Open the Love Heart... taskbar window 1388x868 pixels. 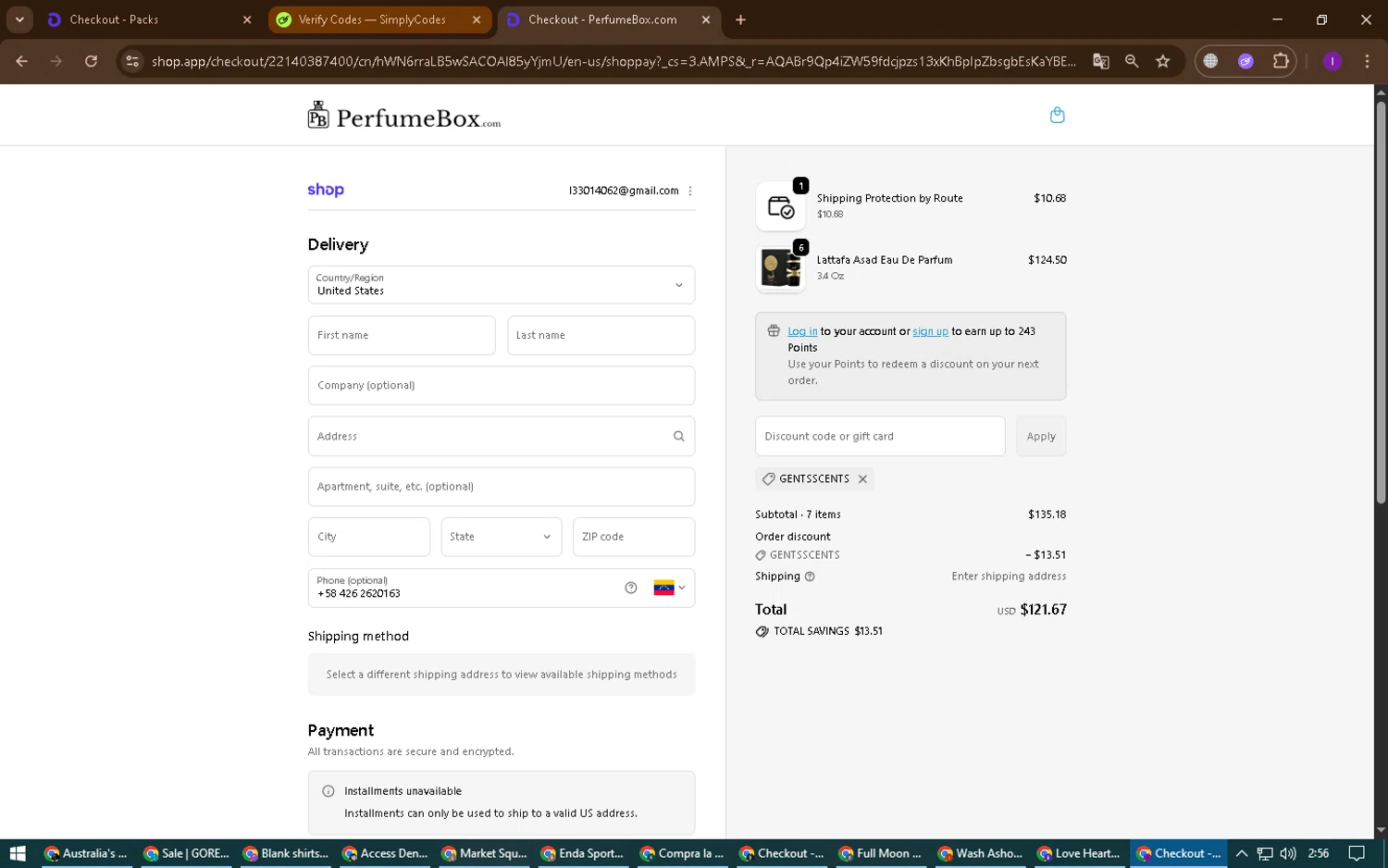(1079, 853)
